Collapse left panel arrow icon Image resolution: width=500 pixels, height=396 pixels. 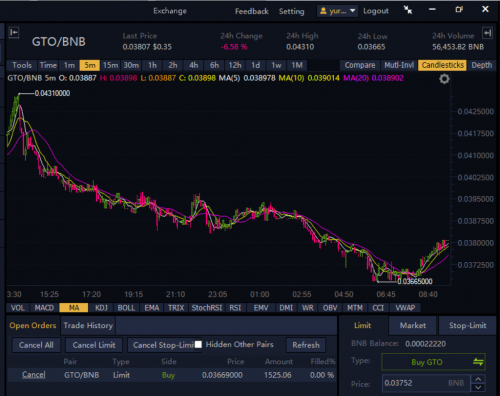(14, 32)
